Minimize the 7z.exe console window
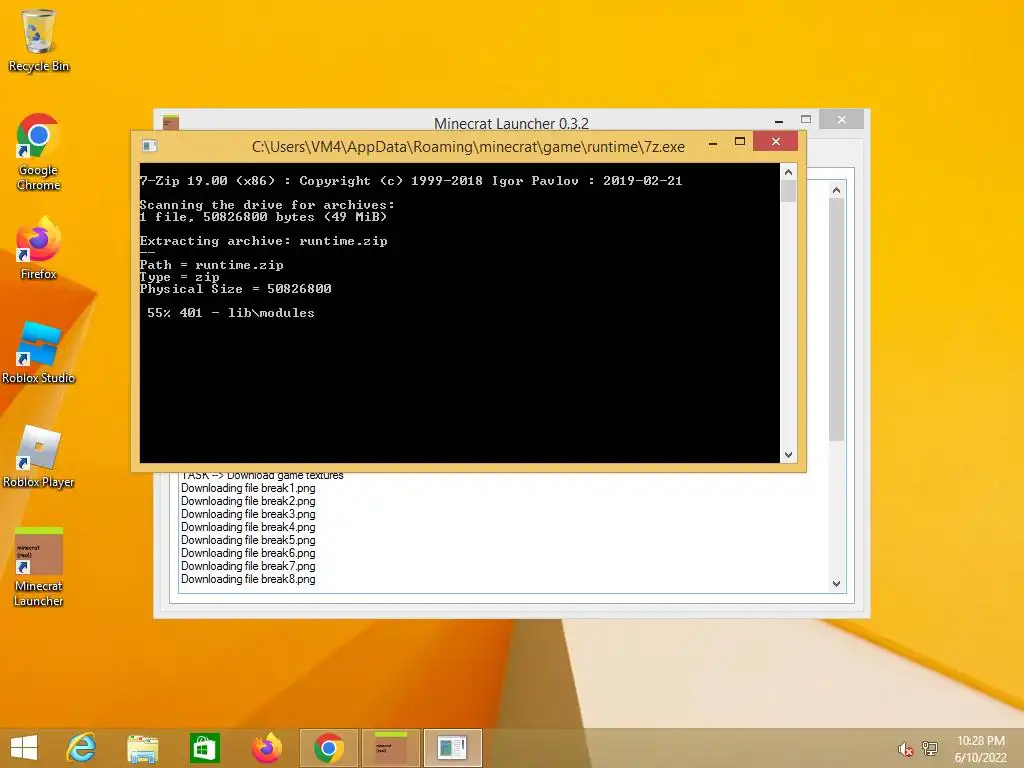The width and height of the screenshot is (1024, 768). (713, 142)
